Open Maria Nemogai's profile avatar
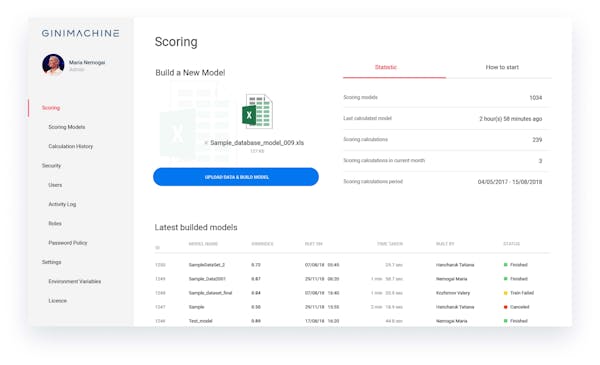 click(x=53, y=64)
